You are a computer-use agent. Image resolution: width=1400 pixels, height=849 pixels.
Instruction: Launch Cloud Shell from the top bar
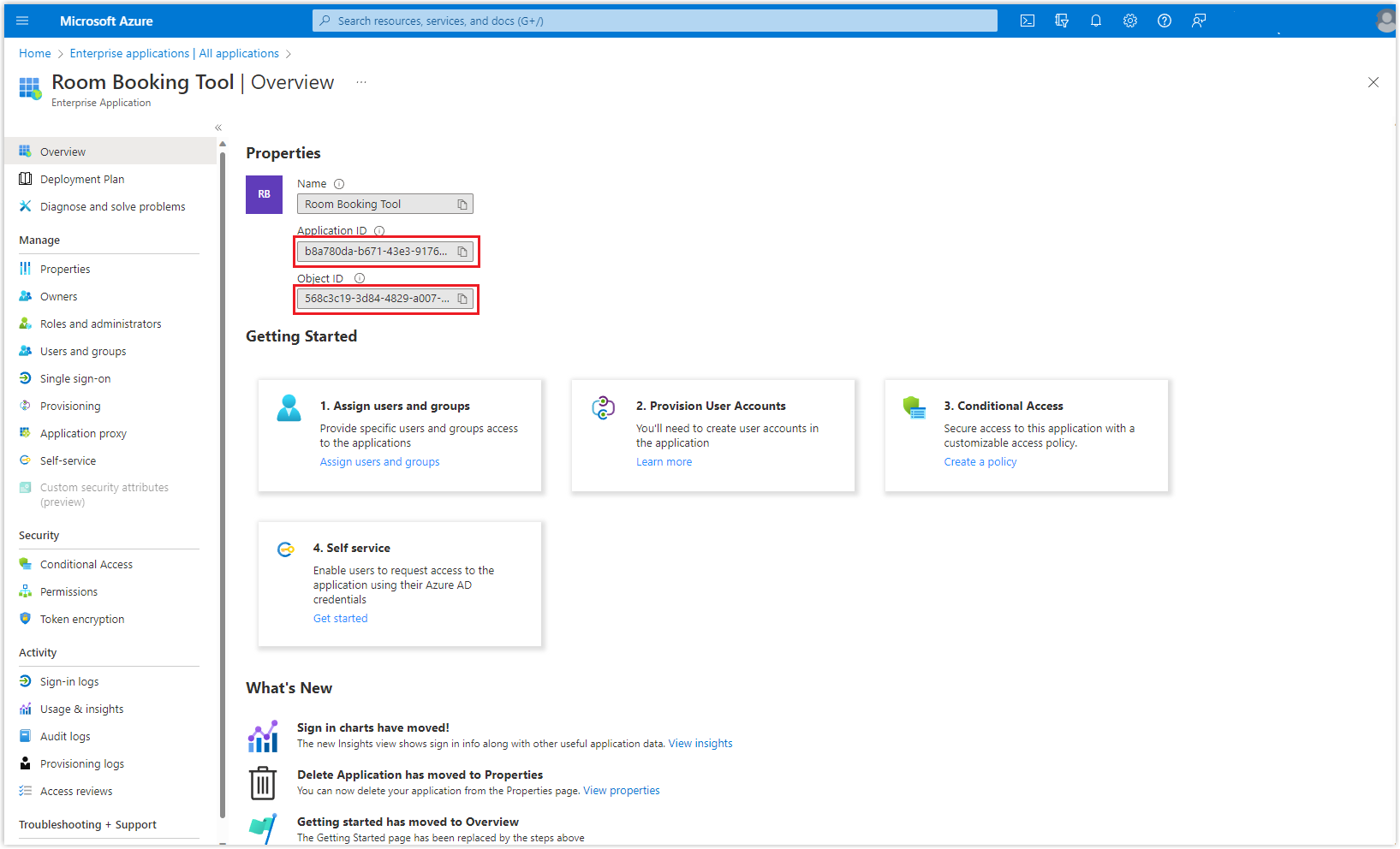point(1027,21)
